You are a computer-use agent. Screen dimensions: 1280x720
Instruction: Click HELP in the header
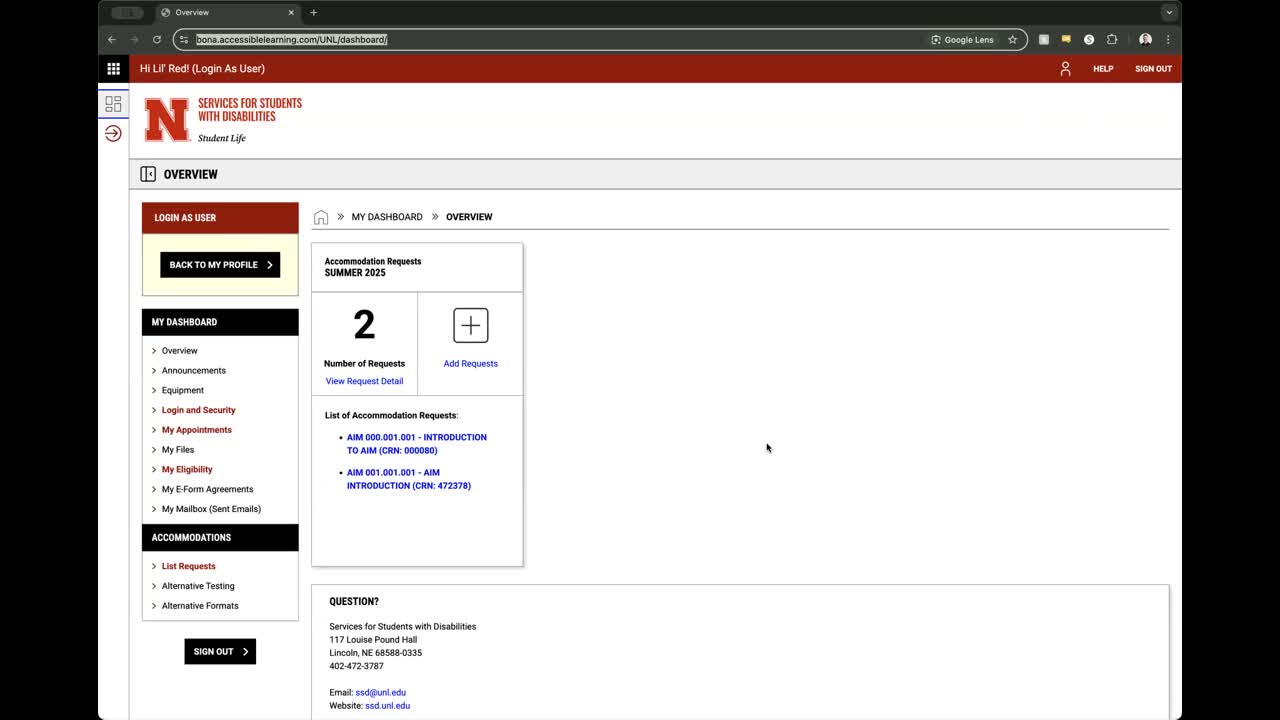(x=1103, y=69)
